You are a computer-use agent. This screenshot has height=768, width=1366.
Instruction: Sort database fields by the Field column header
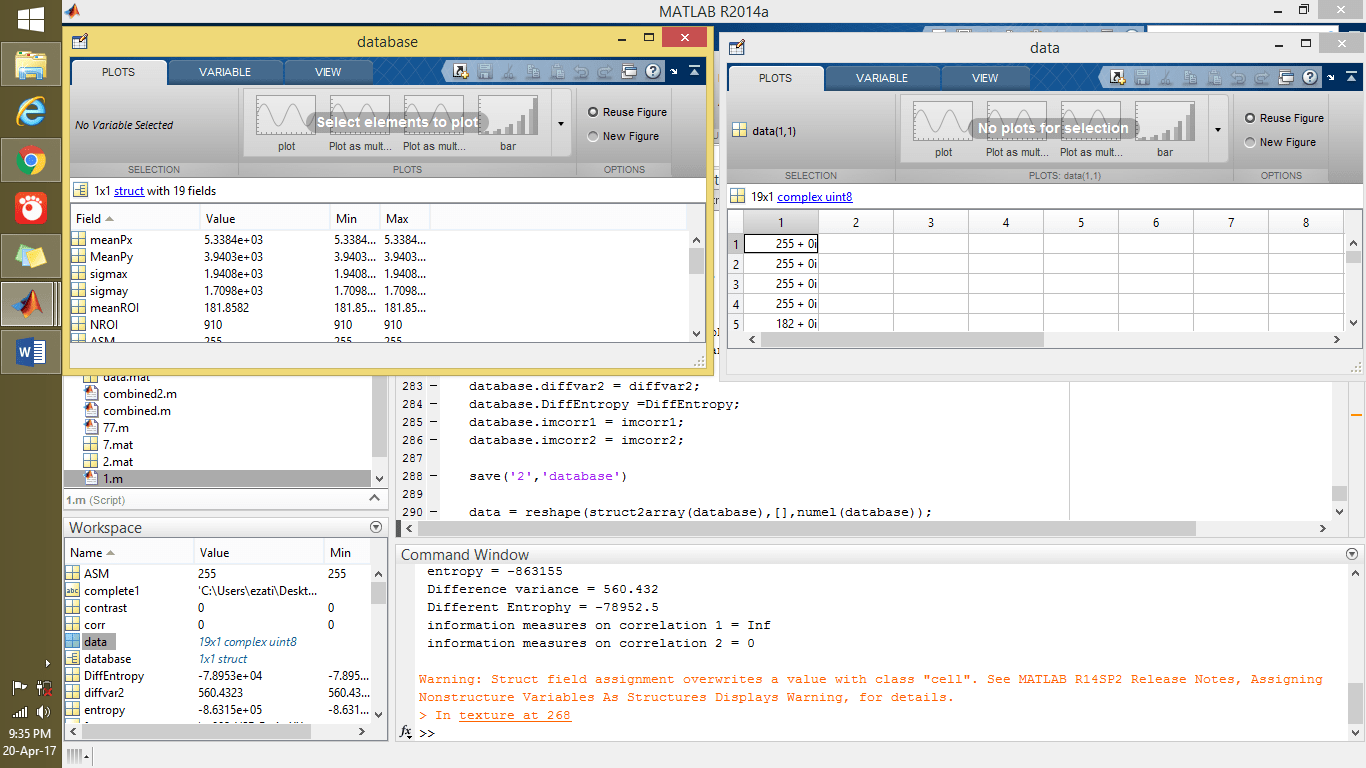(x=135, y=218)
